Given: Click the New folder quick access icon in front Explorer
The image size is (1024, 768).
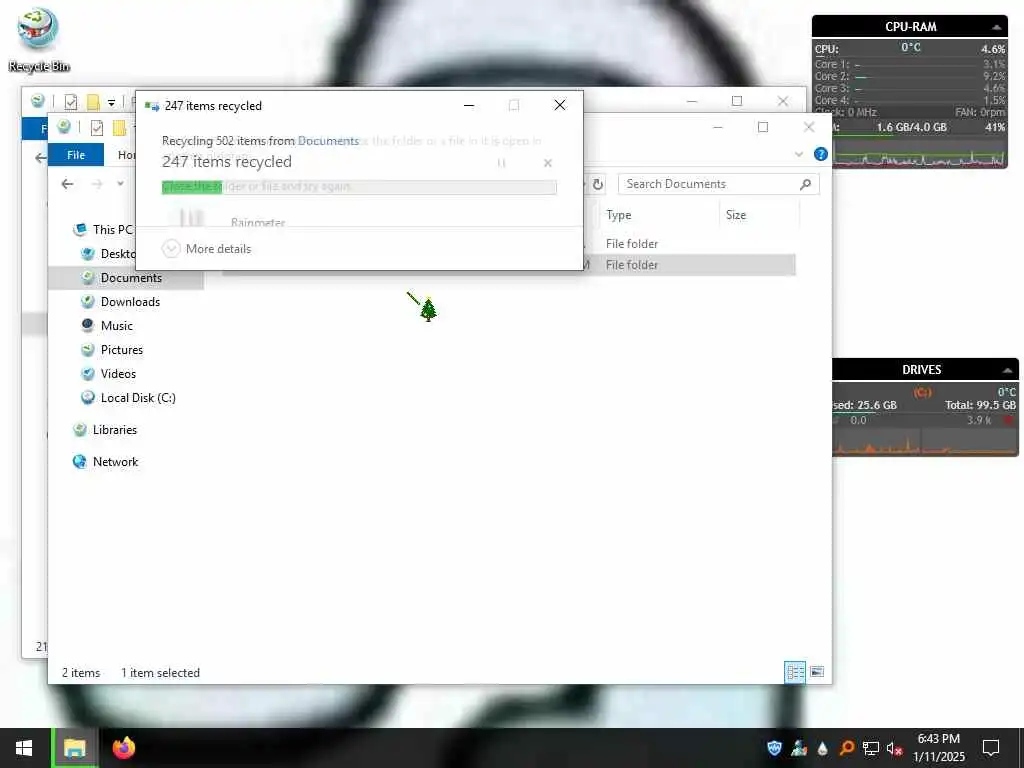Looking at the screenshot, I should (120, 128).
